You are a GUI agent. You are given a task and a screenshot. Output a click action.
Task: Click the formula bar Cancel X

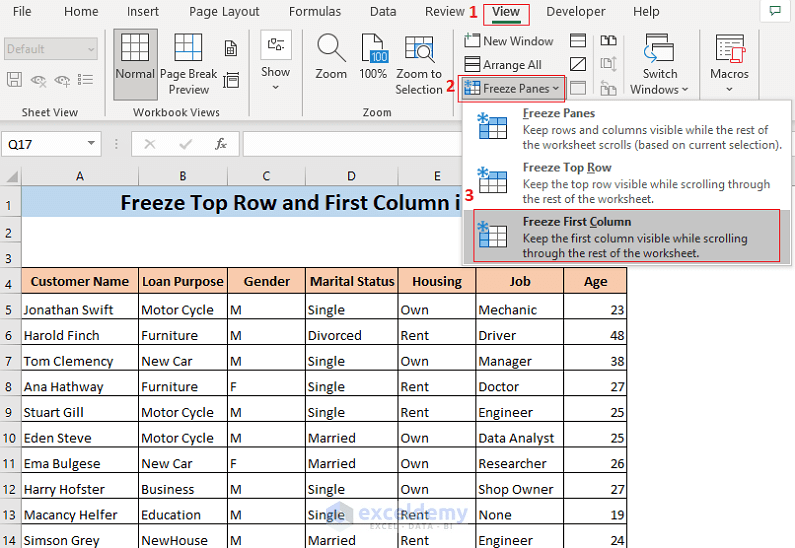click(150, 144)
